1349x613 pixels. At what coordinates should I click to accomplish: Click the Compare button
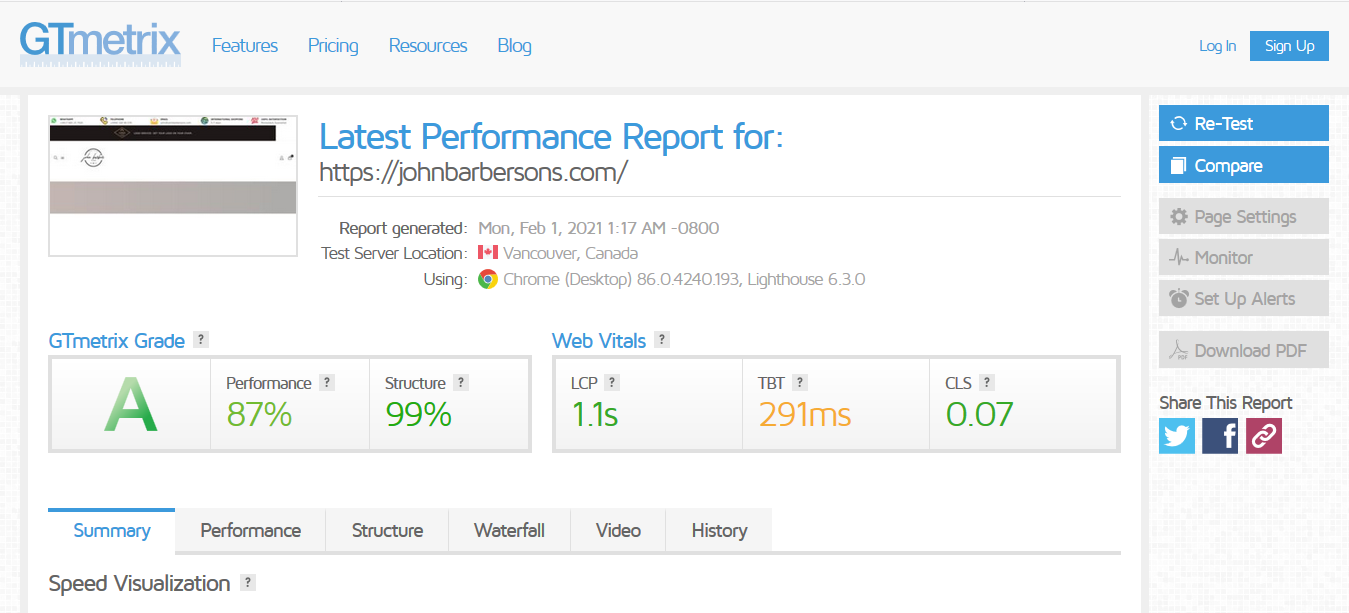coord(1244,165)
